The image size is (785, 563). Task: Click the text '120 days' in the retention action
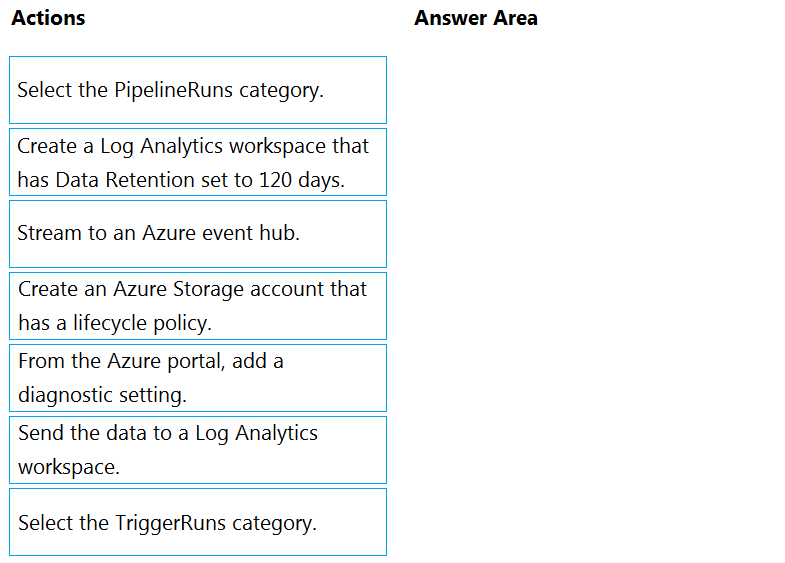301,180
